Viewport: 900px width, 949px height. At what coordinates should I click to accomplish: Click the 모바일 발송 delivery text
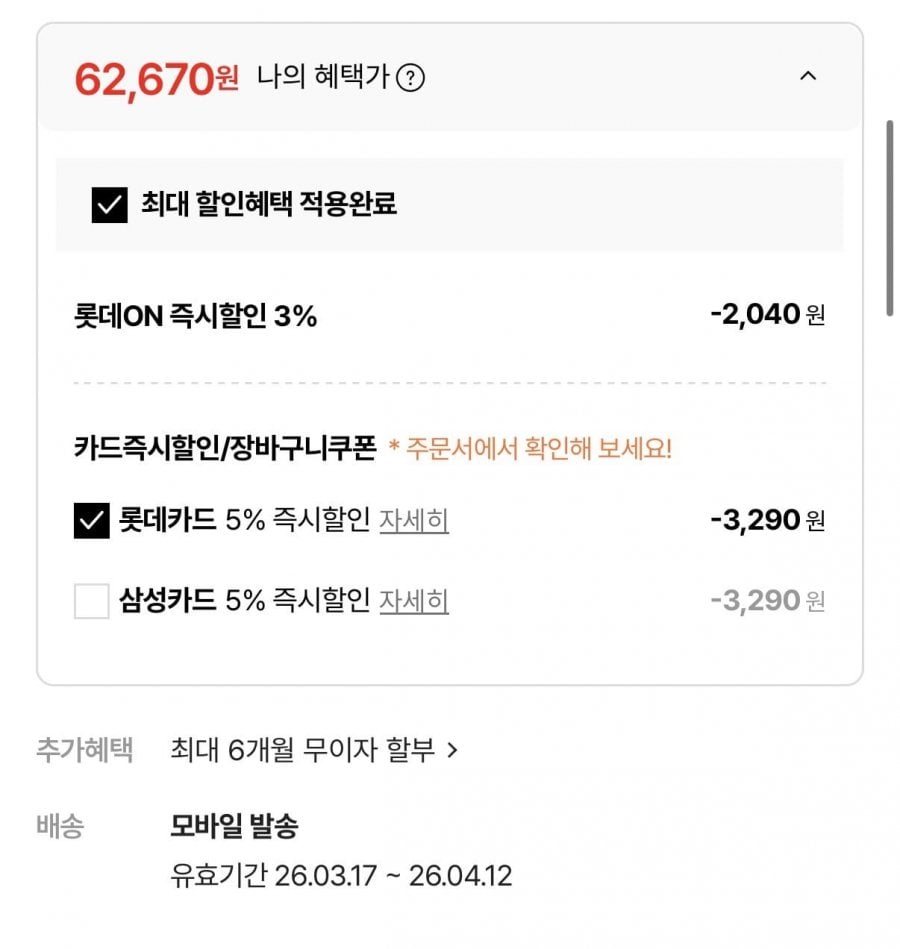(234, 827)
